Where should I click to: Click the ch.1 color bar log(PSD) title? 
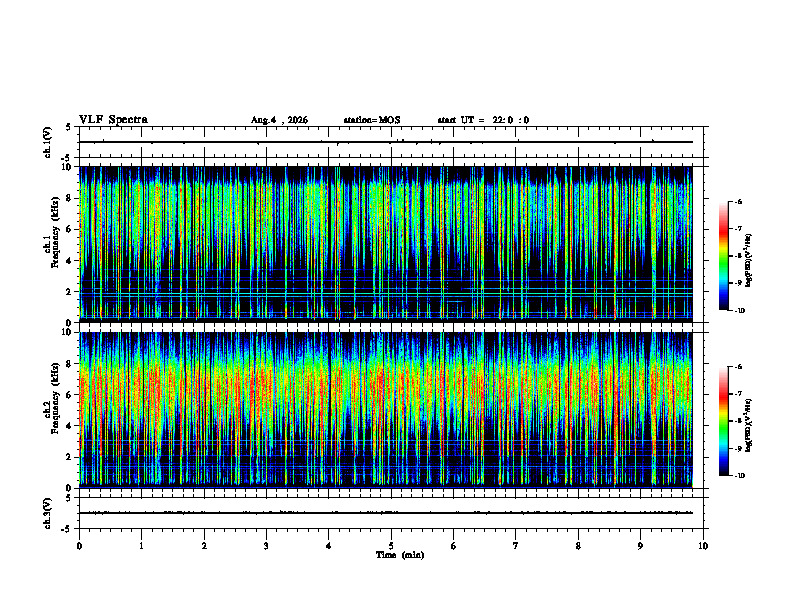tap(749, 260)
